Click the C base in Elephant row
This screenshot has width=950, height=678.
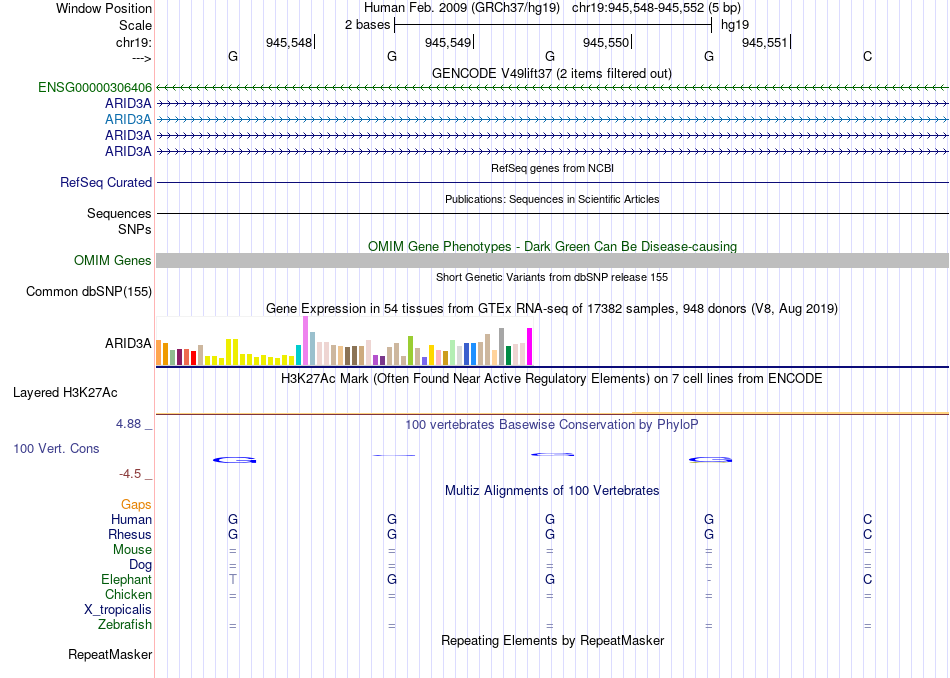[x=868, y=579]
